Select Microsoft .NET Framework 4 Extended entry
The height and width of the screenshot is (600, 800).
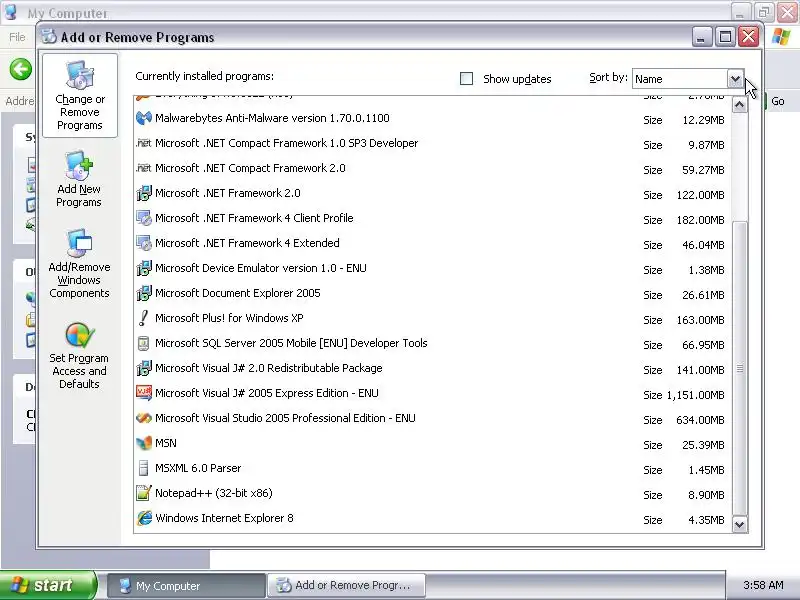click(433, 244)
